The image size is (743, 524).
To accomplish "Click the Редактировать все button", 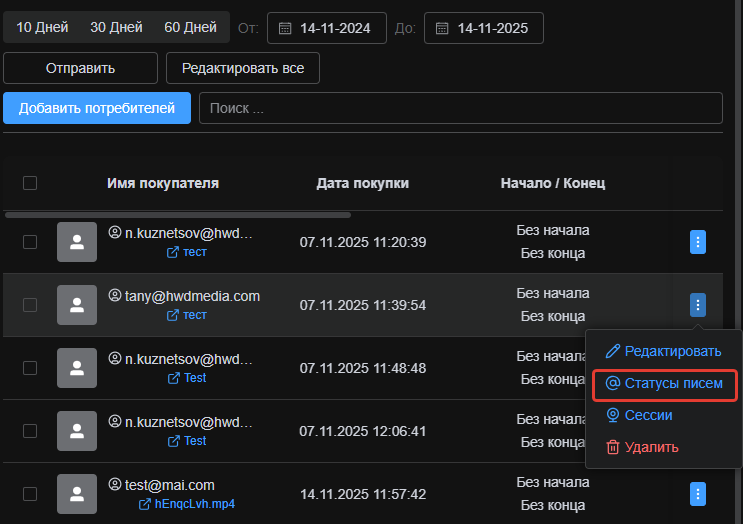I will point(243,68).
